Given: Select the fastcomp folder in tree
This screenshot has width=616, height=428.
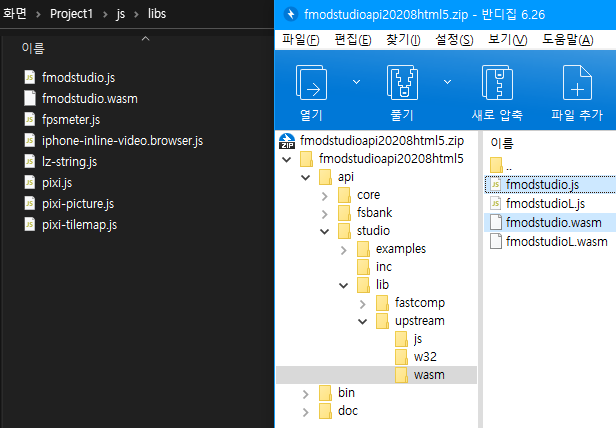Looking at the screenshot, I should click(x=420, y=303).
